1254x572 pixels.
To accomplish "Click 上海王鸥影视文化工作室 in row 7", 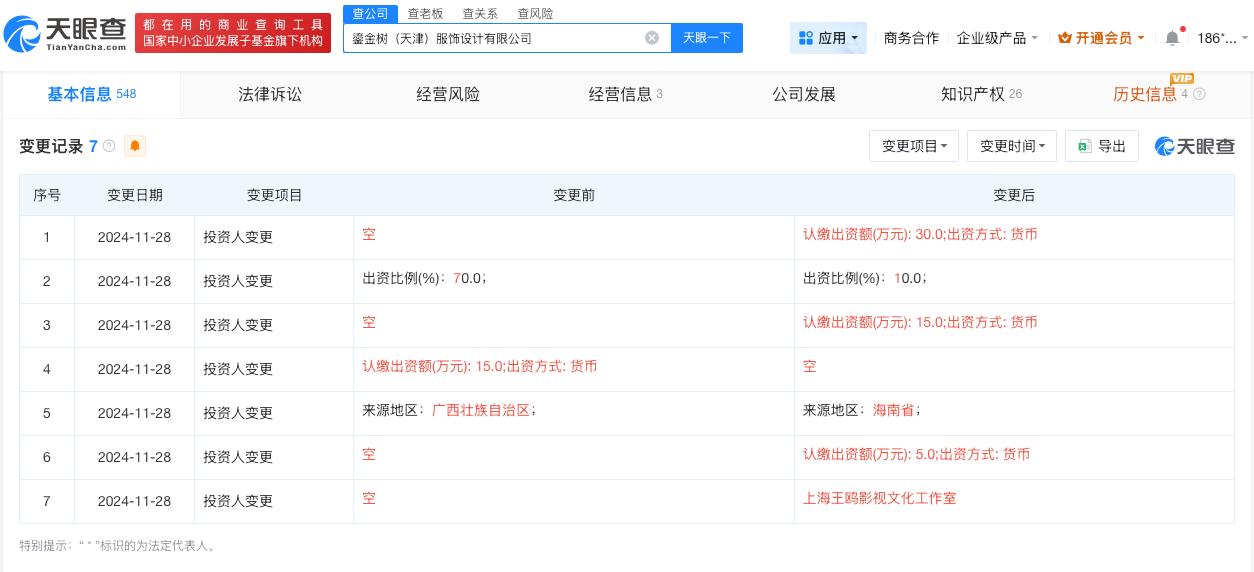I will 880,498.
